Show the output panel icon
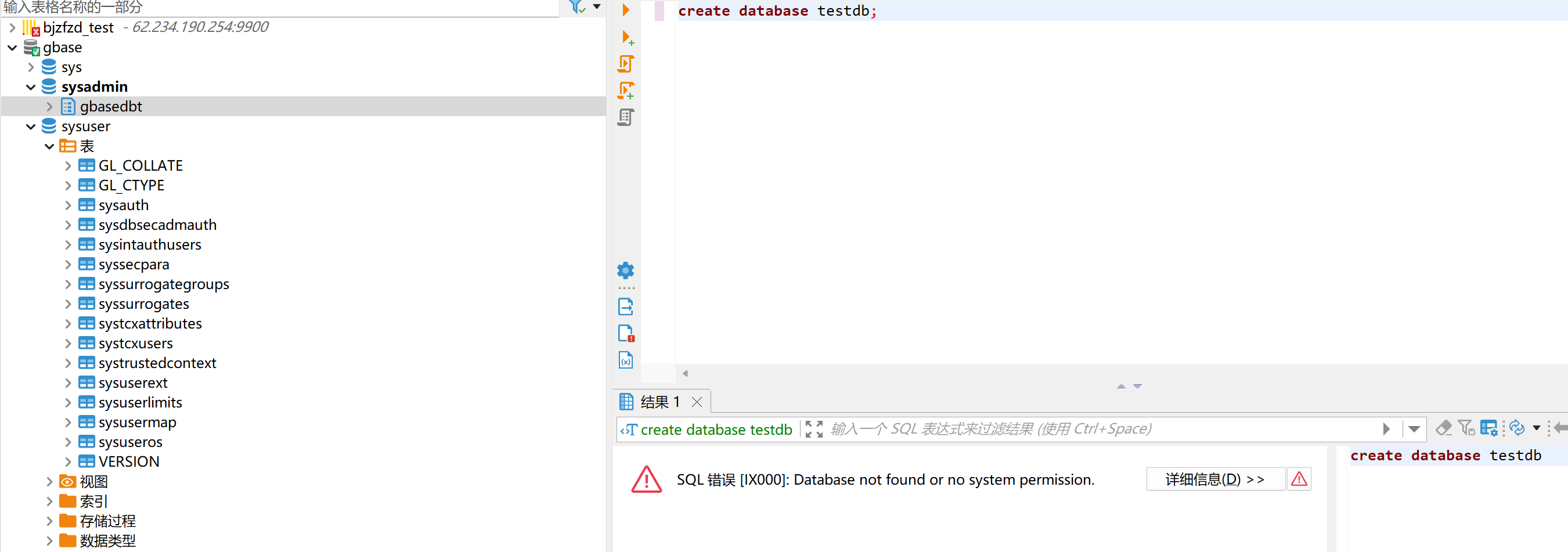The height and width of the screenshot is (552, 1568). [x=626, y=306]
